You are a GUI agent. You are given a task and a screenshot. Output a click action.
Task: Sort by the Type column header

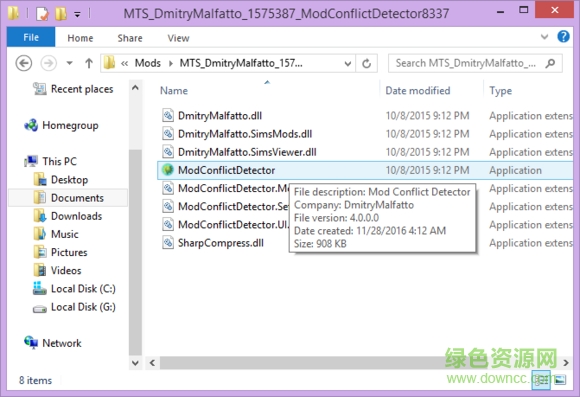pos(500,91)
